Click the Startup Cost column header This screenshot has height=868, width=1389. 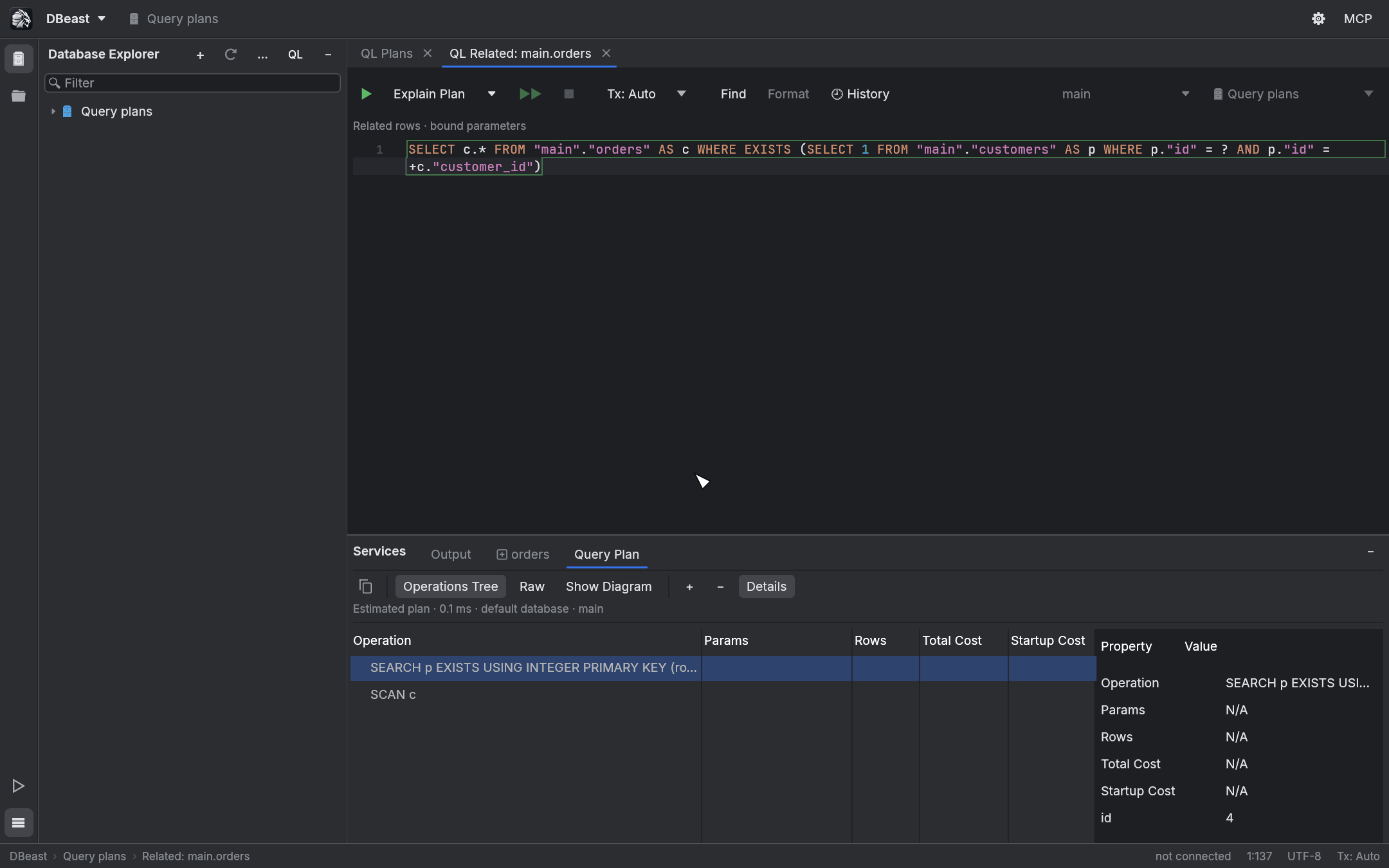pos(1048,640)
